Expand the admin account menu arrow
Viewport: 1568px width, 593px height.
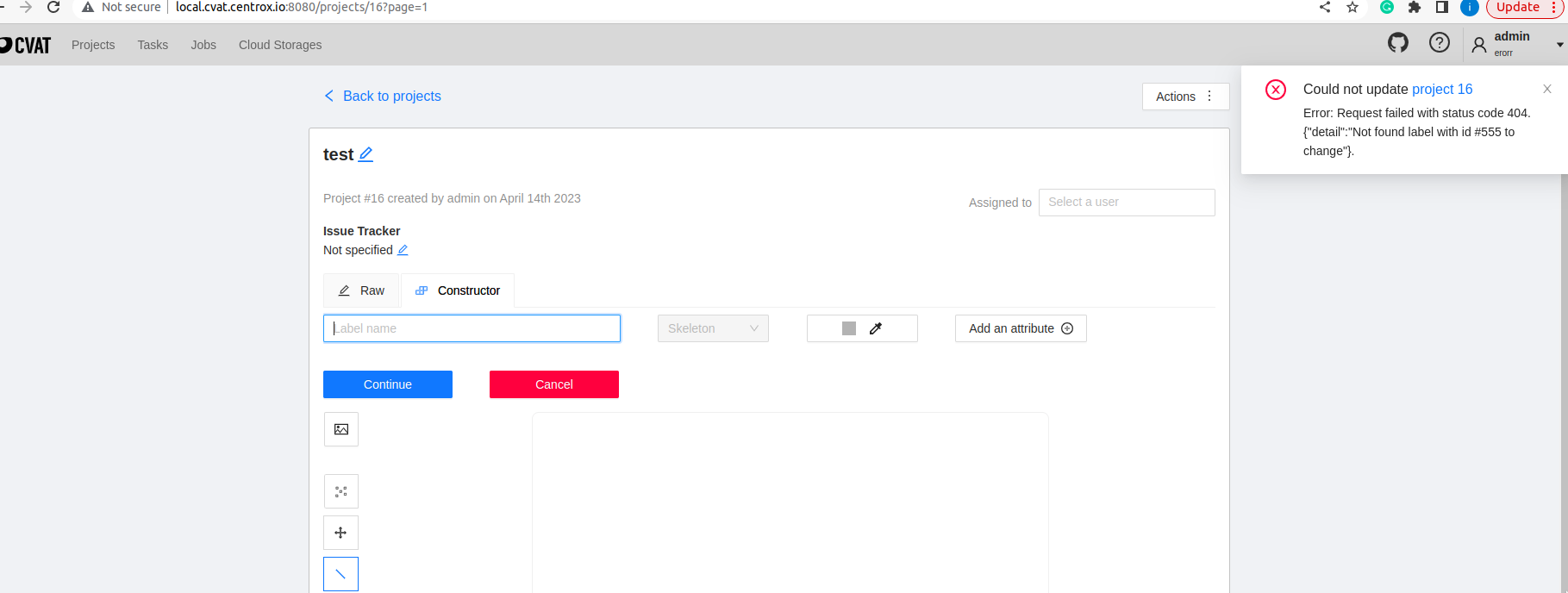(x=1559, y=45)
